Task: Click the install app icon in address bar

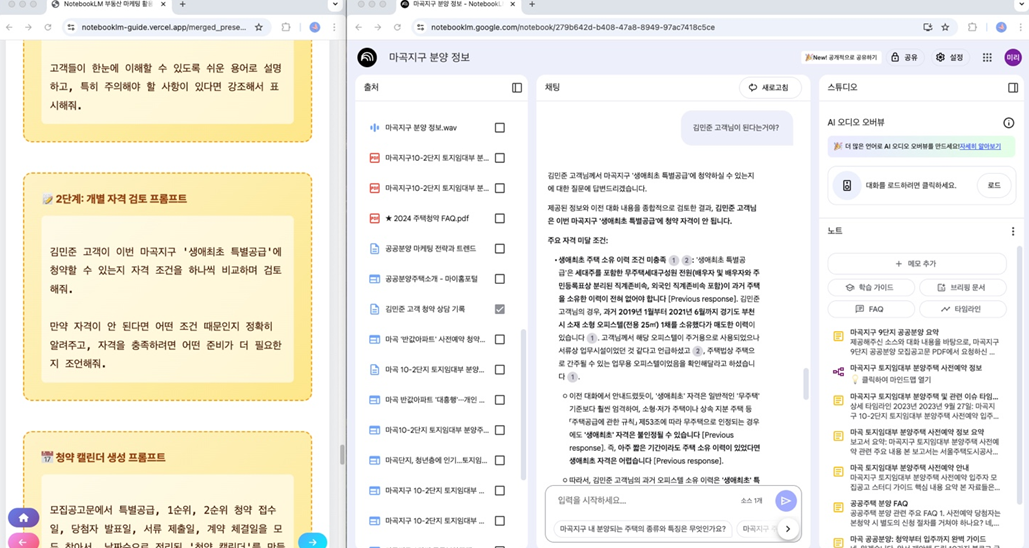Action: tap(927, 27)
